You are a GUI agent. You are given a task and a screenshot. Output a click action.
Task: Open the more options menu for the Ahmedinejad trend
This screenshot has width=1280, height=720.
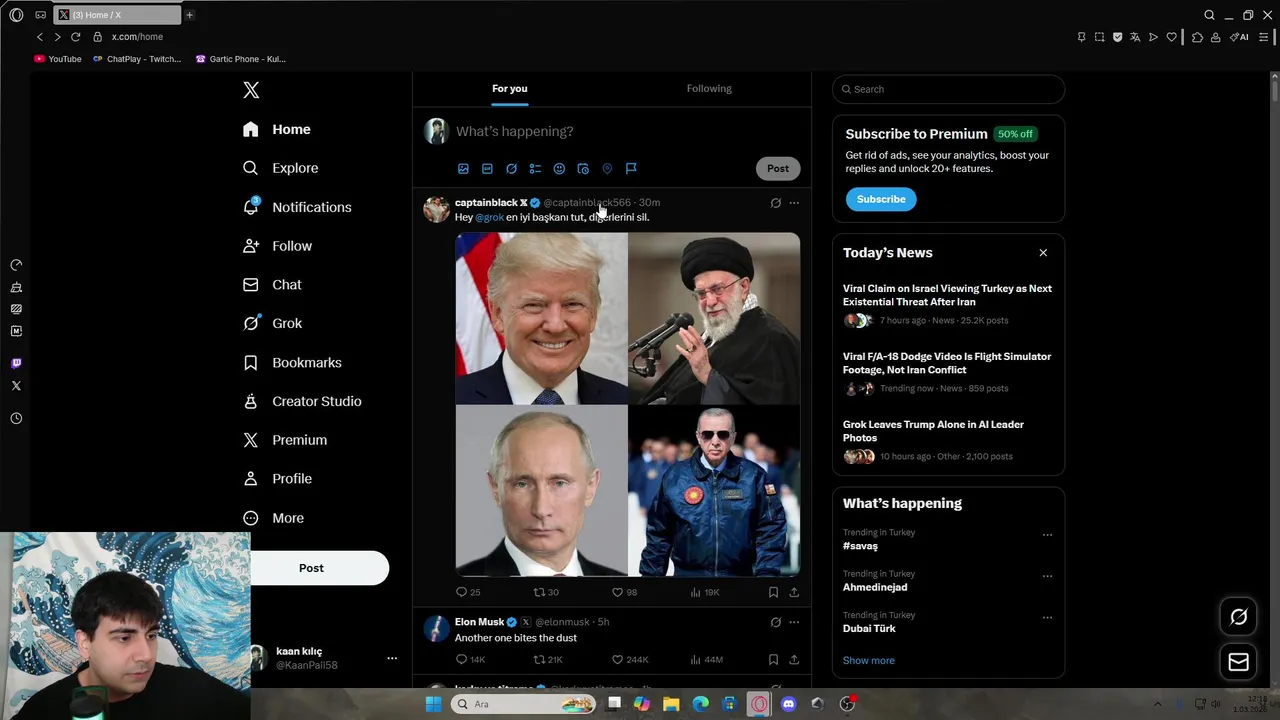tap(1047, 576)
